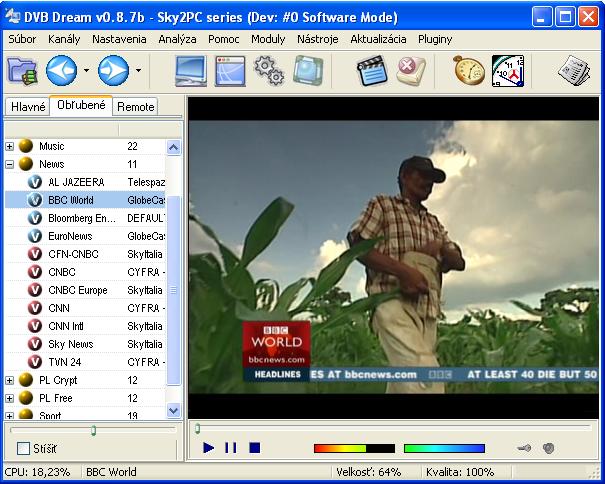Click the signal quality green-blue bar
This screenshot has width=605, height=484.
pos(444,448)
